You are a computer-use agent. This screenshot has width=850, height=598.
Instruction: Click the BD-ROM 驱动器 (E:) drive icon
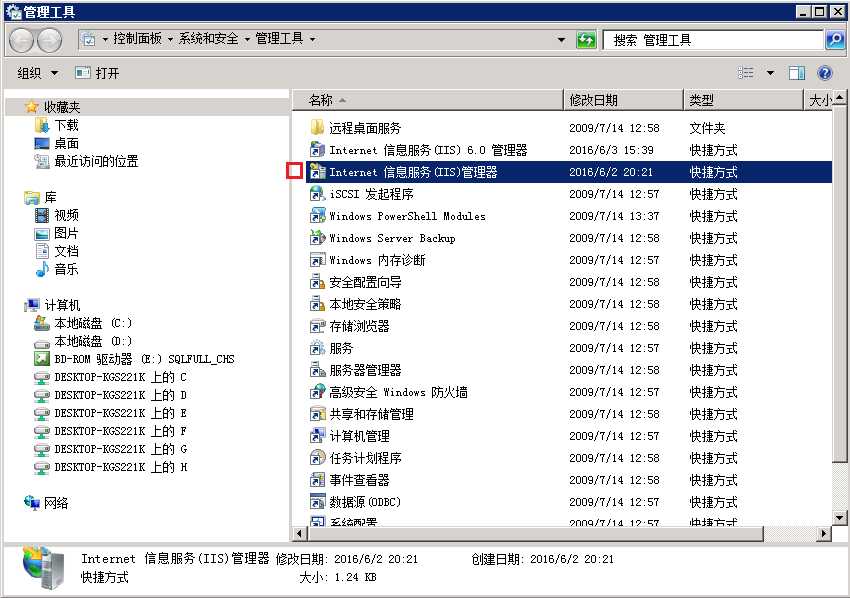[x=41, y=358]
